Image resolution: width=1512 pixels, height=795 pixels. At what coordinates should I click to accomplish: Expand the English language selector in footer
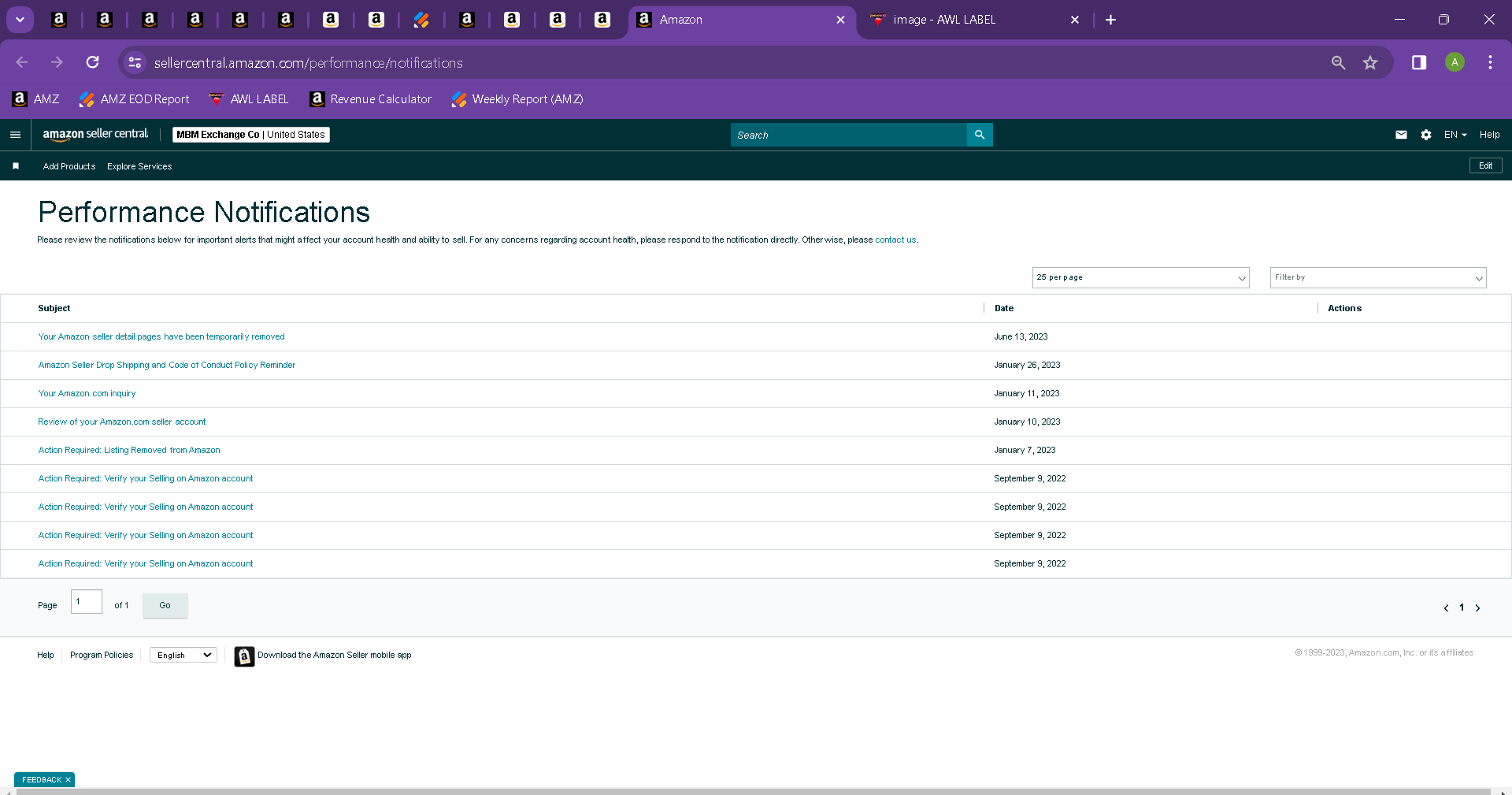click(x=183, y=655)
